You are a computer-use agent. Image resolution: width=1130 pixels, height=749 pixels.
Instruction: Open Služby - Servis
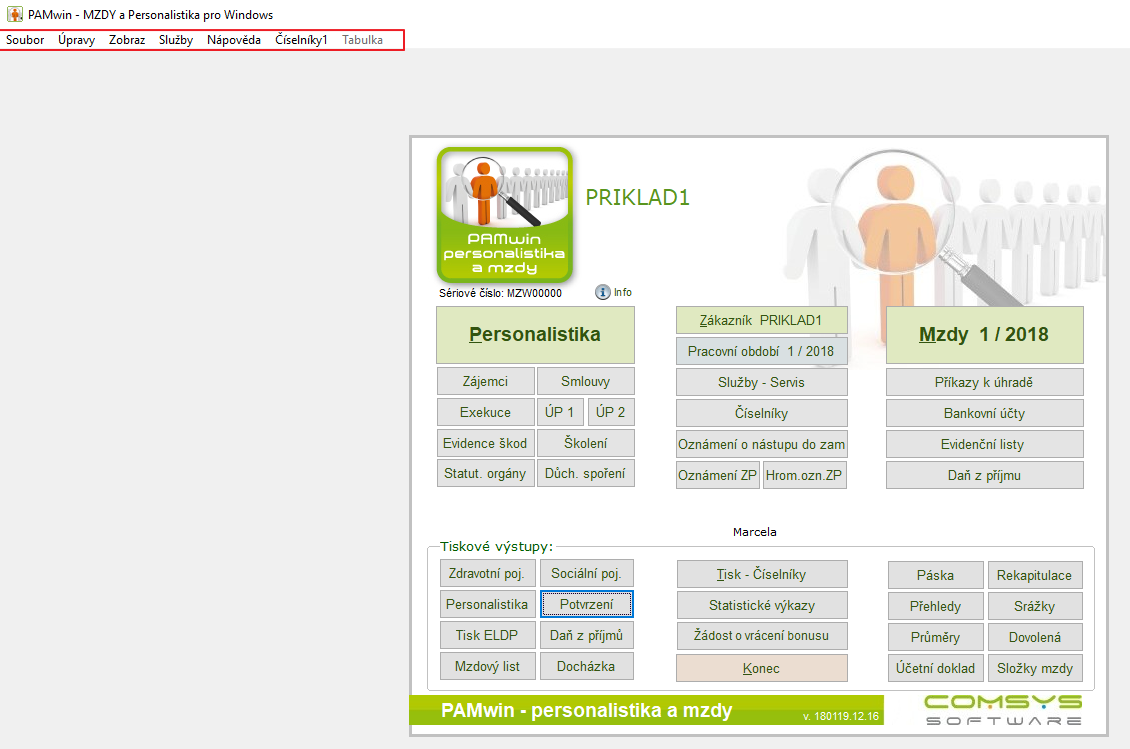click(x=762, y=382)
